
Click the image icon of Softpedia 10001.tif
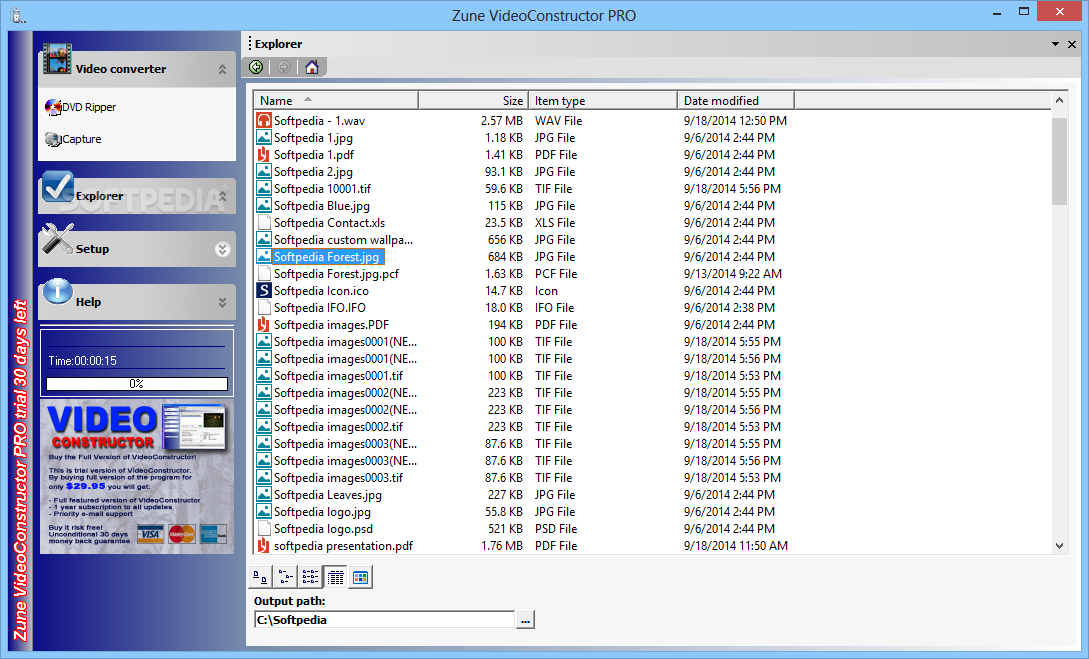tap(264, 188)
